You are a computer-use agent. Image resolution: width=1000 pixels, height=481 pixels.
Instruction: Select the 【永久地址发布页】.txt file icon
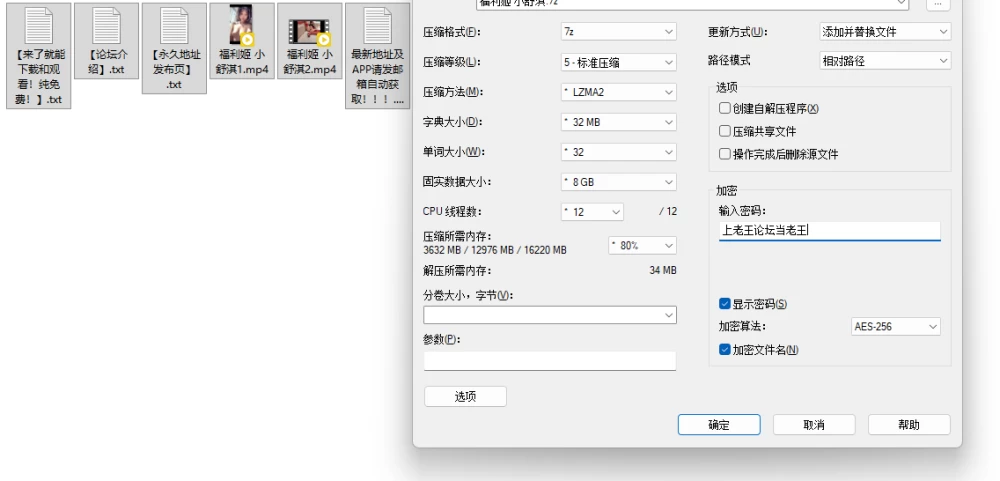point(174,26)
